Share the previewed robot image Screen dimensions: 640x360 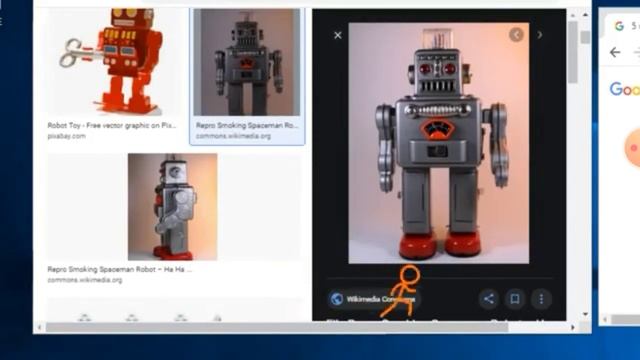[x=489, y=299]
